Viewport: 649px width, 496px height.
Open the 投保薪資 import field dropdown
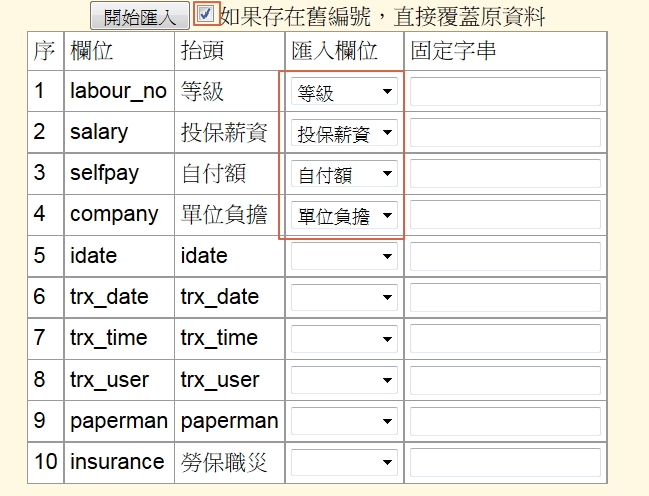(345, 133)
